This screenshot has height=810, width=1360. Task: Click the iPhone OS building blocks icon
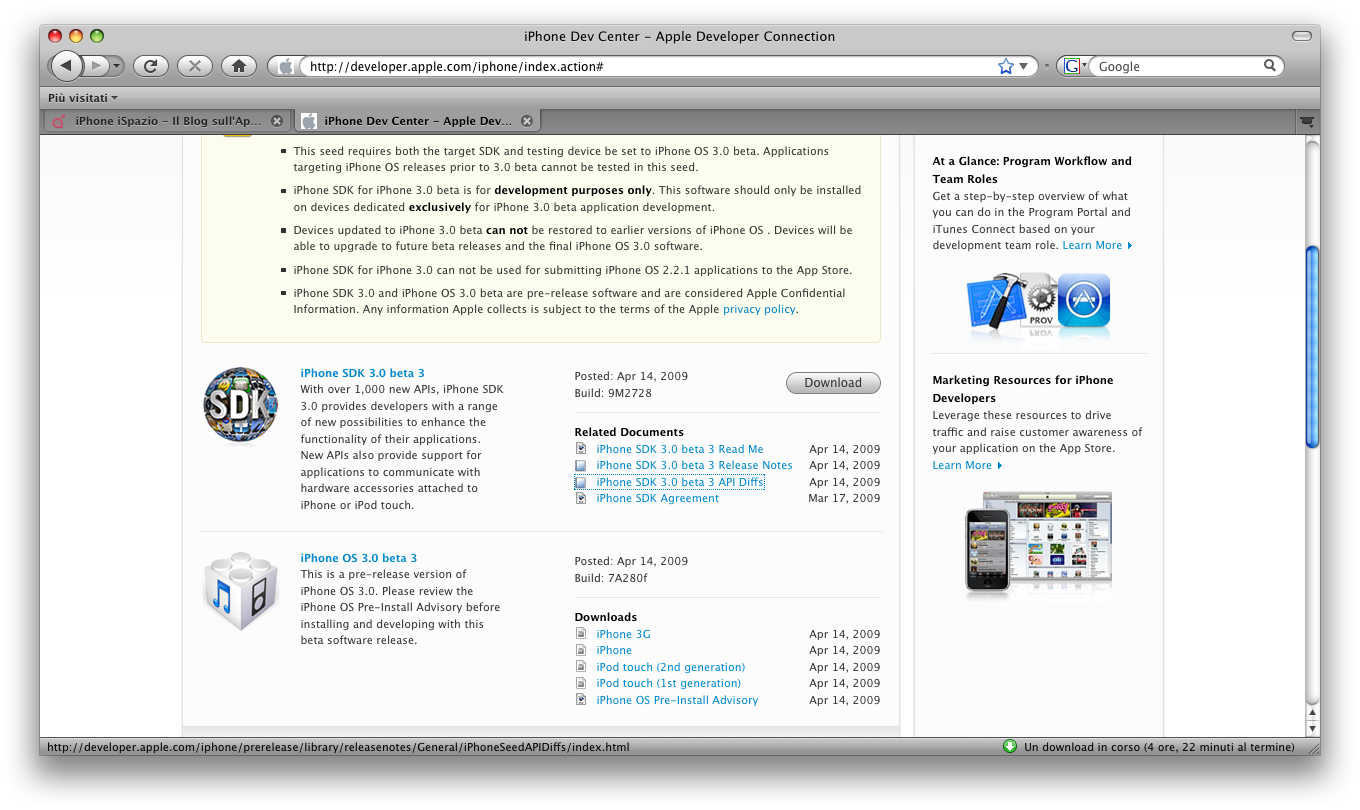[x=240, y=591]
